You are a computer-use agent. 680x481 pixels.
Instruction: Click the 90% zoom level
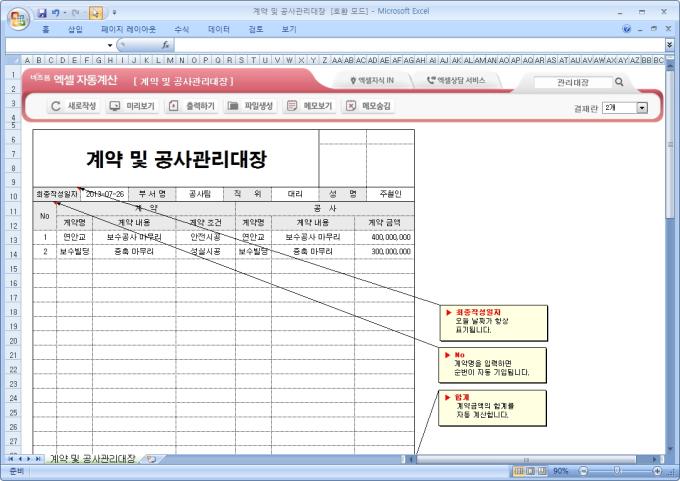click(x=560, y=471)
